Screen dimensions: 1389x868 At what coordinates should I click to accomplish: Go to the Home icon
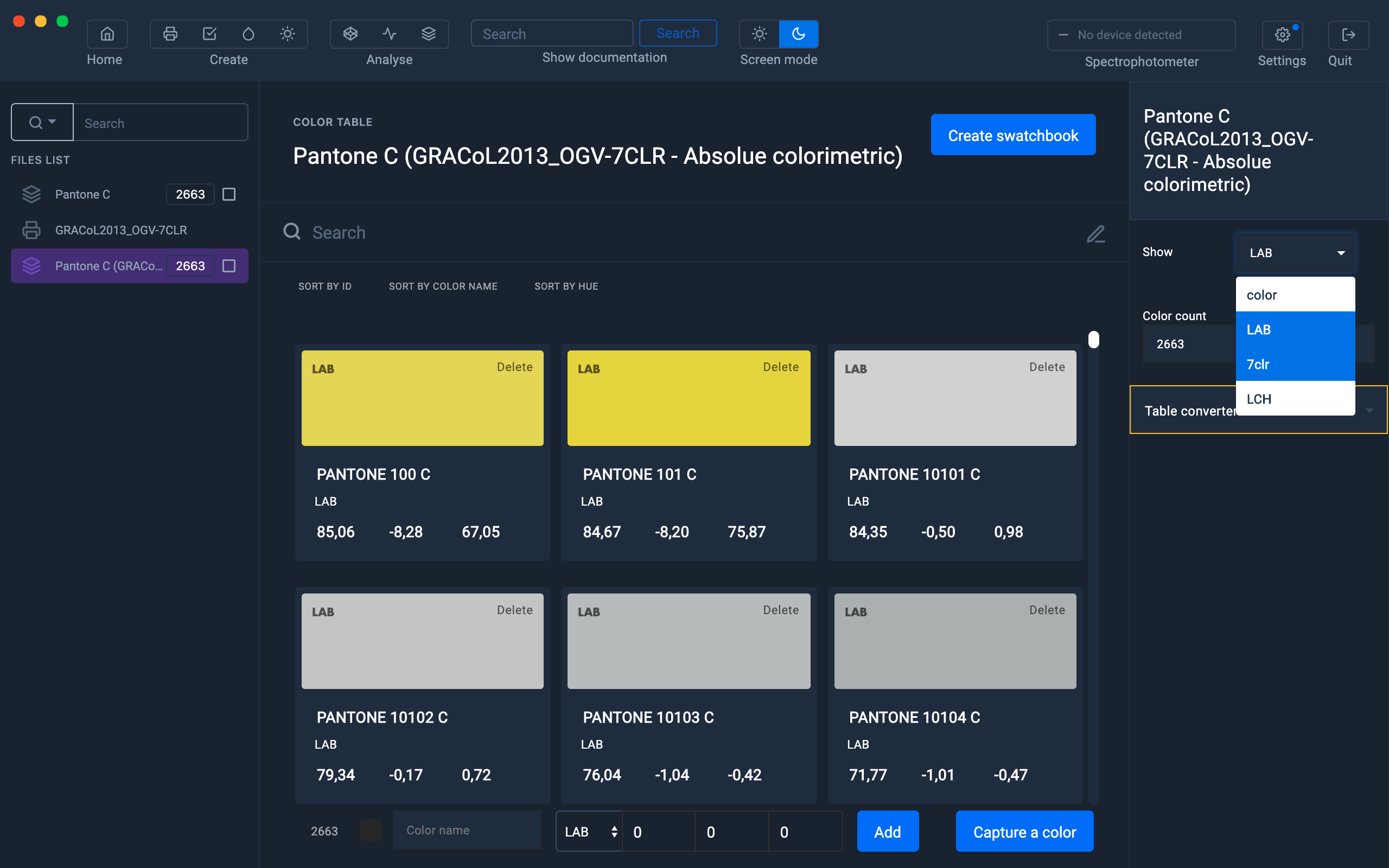(107, 34)
